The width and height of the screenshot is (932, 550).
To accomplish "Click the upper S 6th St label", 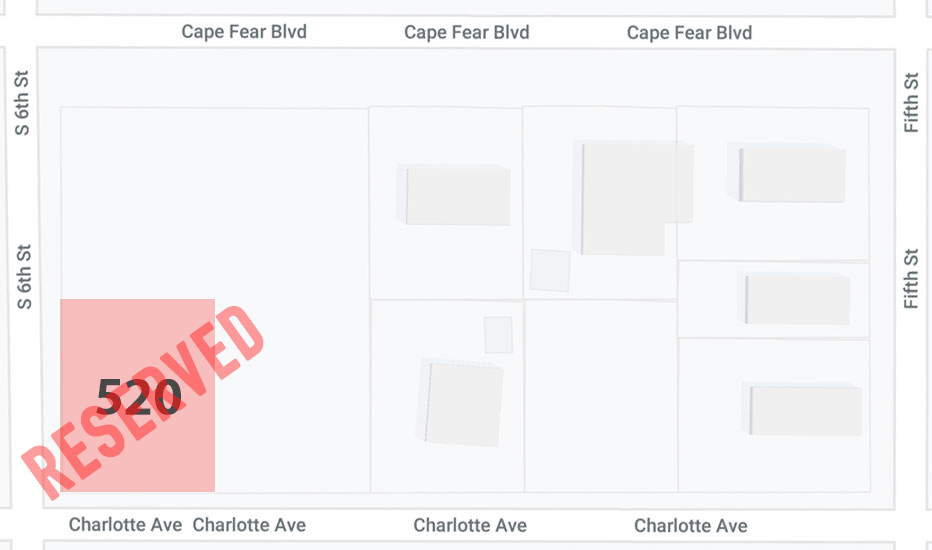I will (x=21, y=103).
